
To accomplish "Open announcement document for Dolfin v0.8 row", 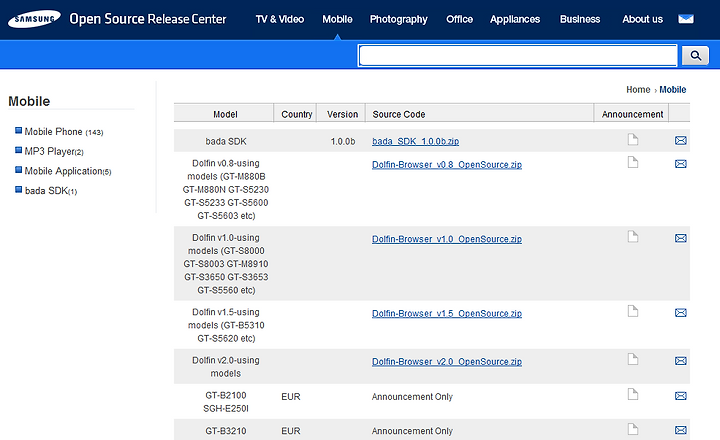I will point(633,162).
